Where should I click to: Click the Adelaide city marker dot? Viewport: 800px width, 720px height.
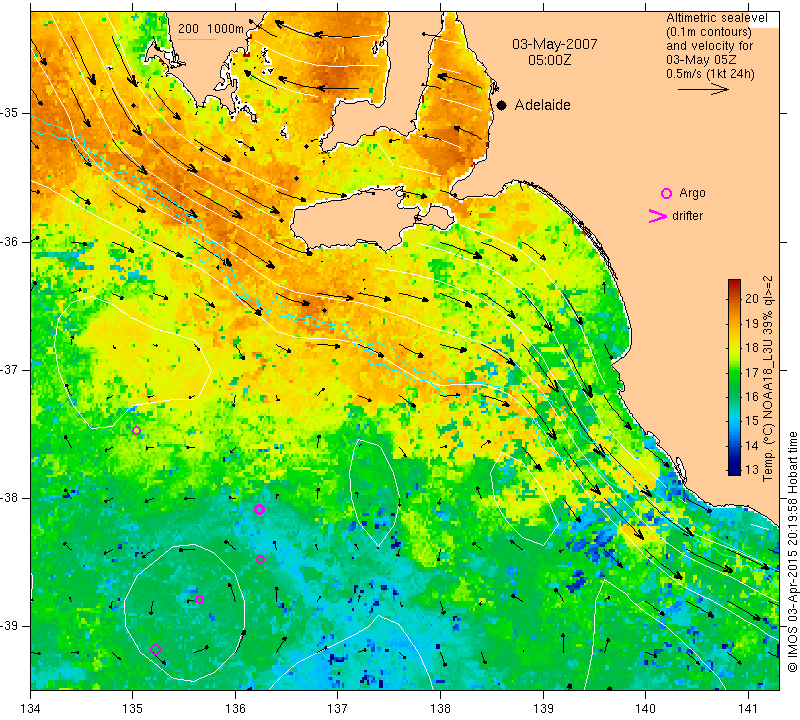click(x=502, y=105)
